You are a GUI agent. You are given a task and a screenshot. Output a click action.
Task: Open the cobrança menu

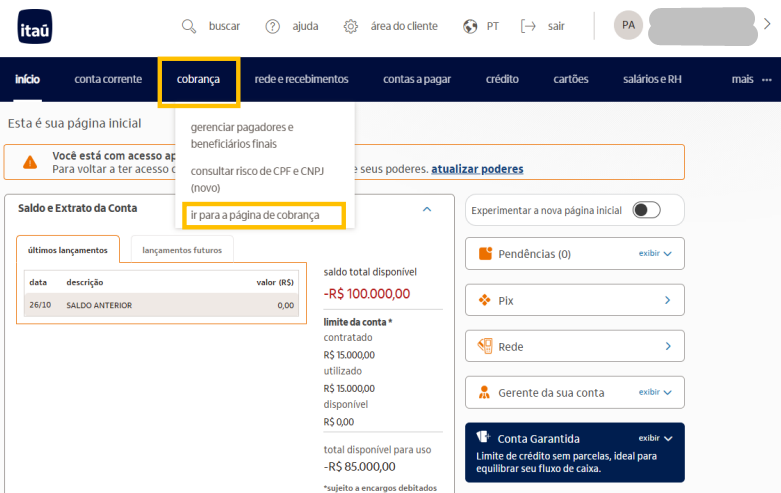pyautogui.click(x=198, y=80)
